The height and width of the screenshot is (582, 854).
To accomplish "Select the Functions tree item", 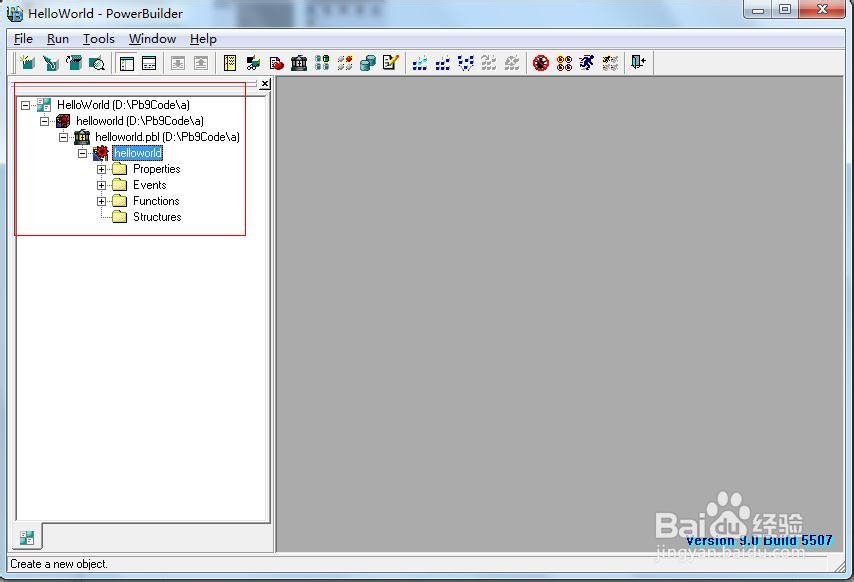I will (x=156, y=201).
